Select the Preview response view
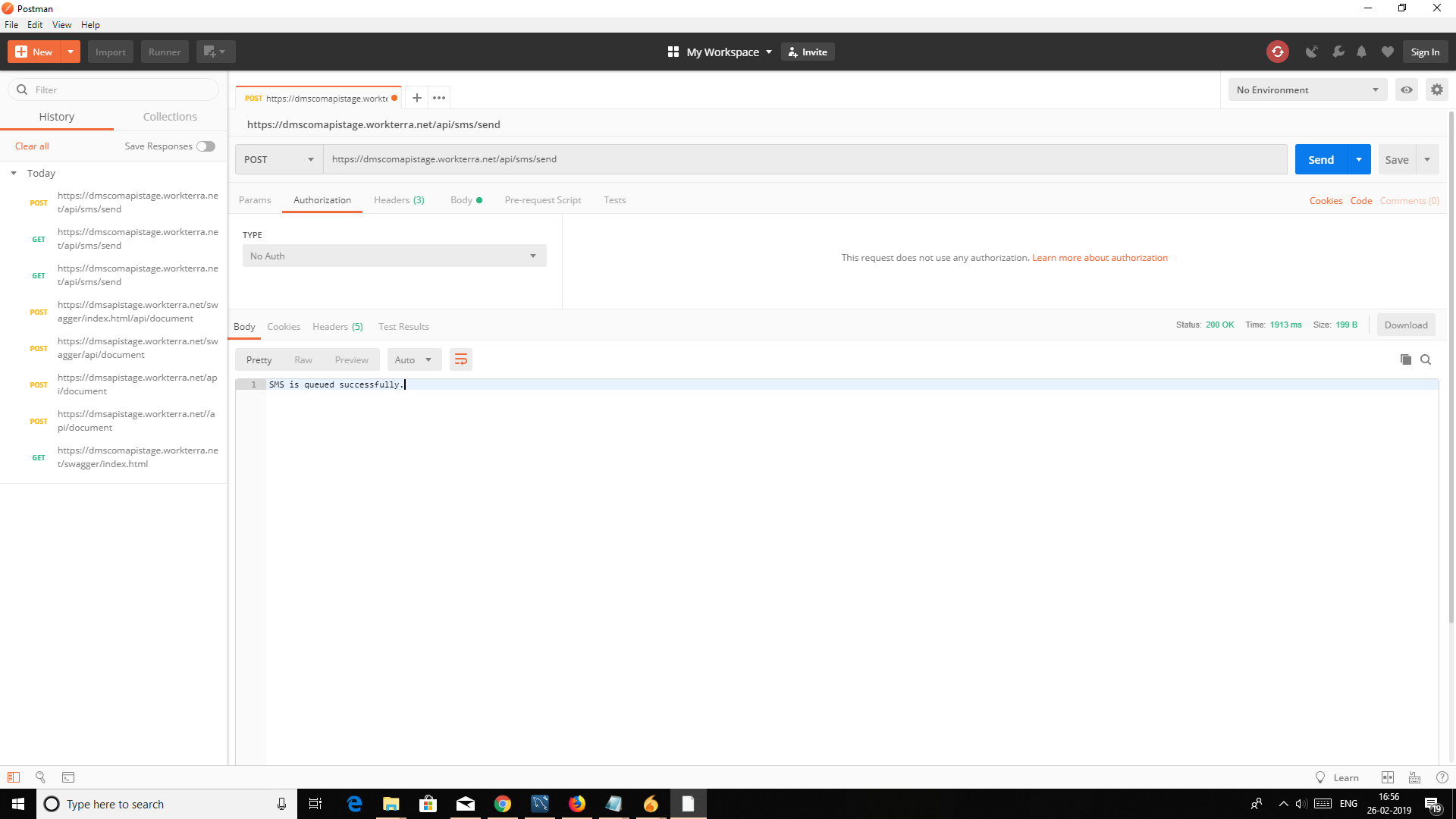 [352, 359]
